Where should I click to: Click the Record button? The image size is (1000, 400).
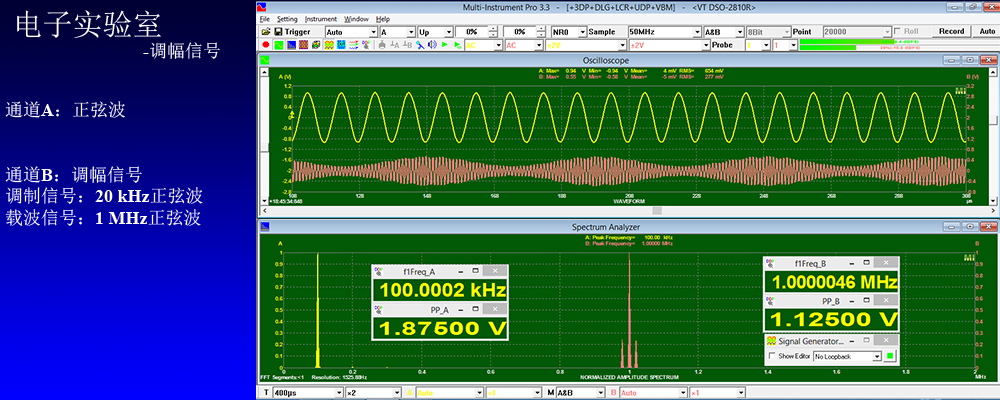[x=951, y=31]
